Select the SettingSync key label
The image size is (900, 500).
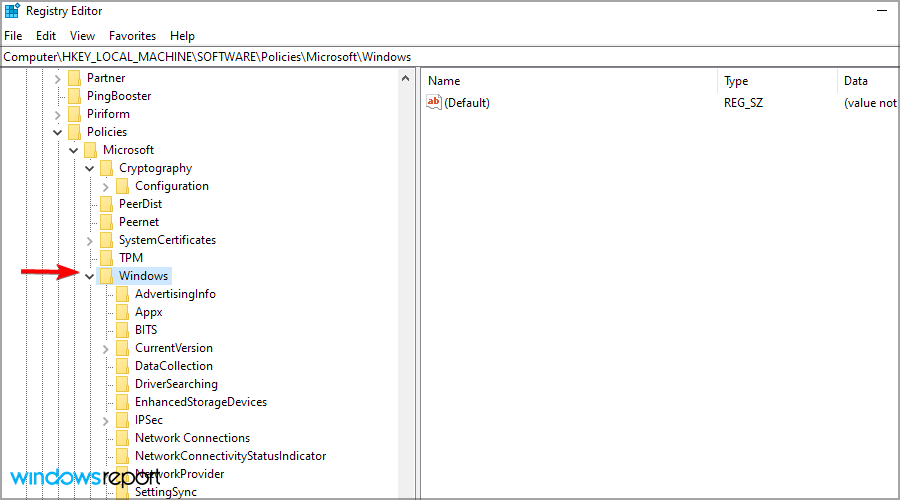(x=165, y=491)
